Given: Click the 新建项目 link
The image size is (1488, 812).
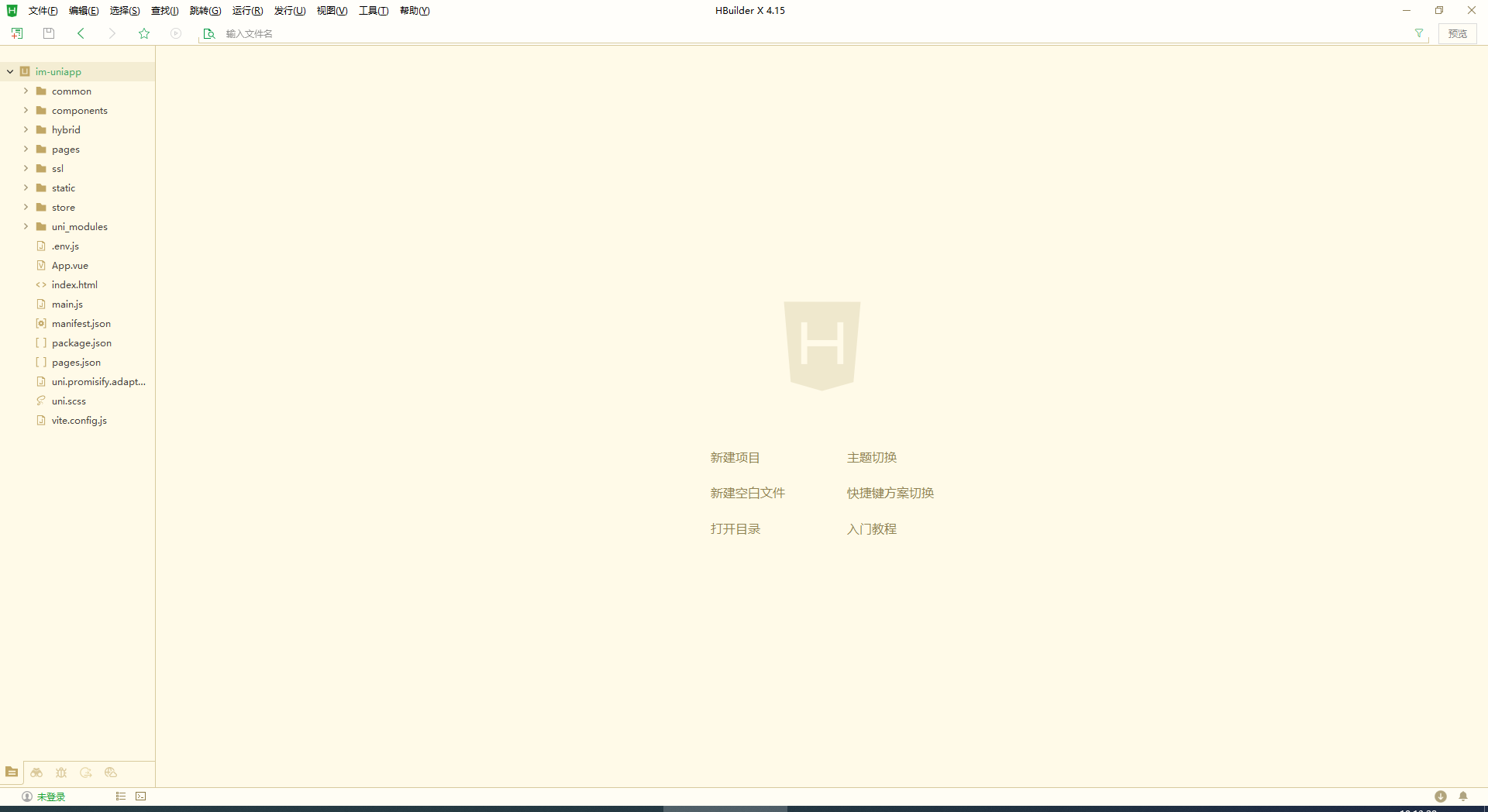Looking at the screenshot, I should click(x=735, y=458).
